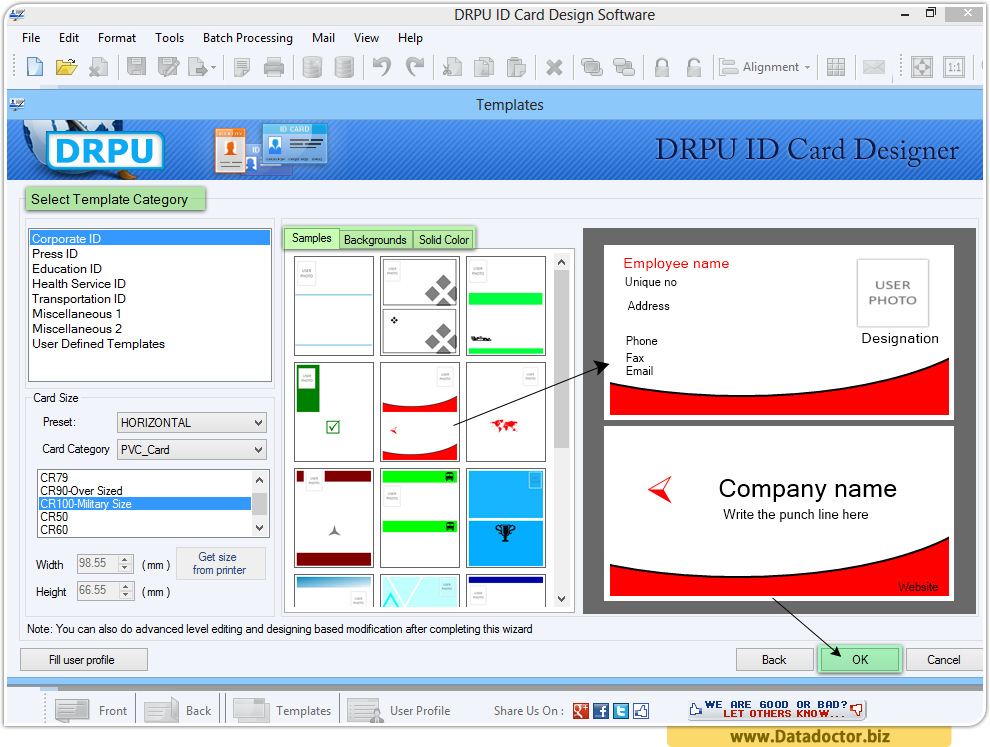Share on Google Plus icon

580,711
